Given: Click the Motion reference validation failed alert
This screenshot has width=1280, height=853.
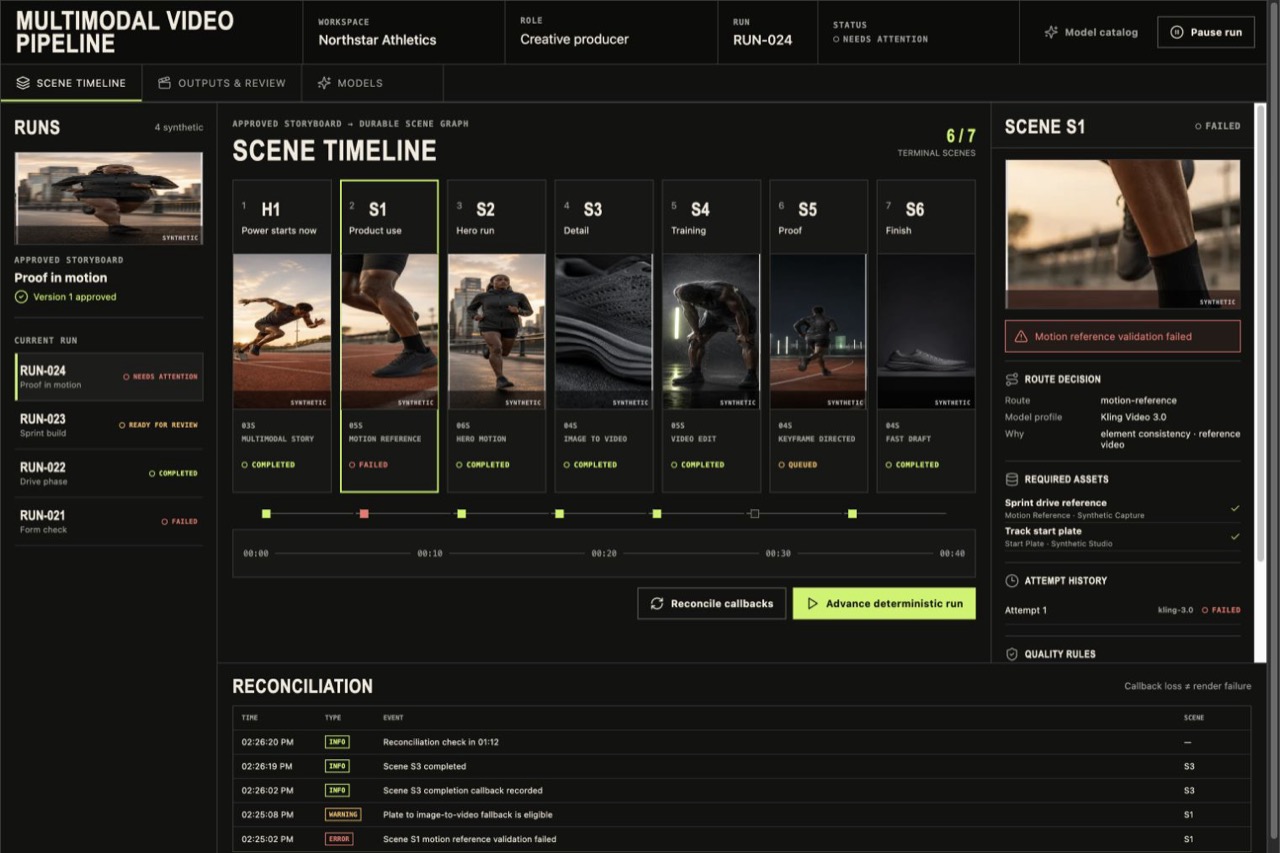Looking at the screenshot, I should [1123, 337].
